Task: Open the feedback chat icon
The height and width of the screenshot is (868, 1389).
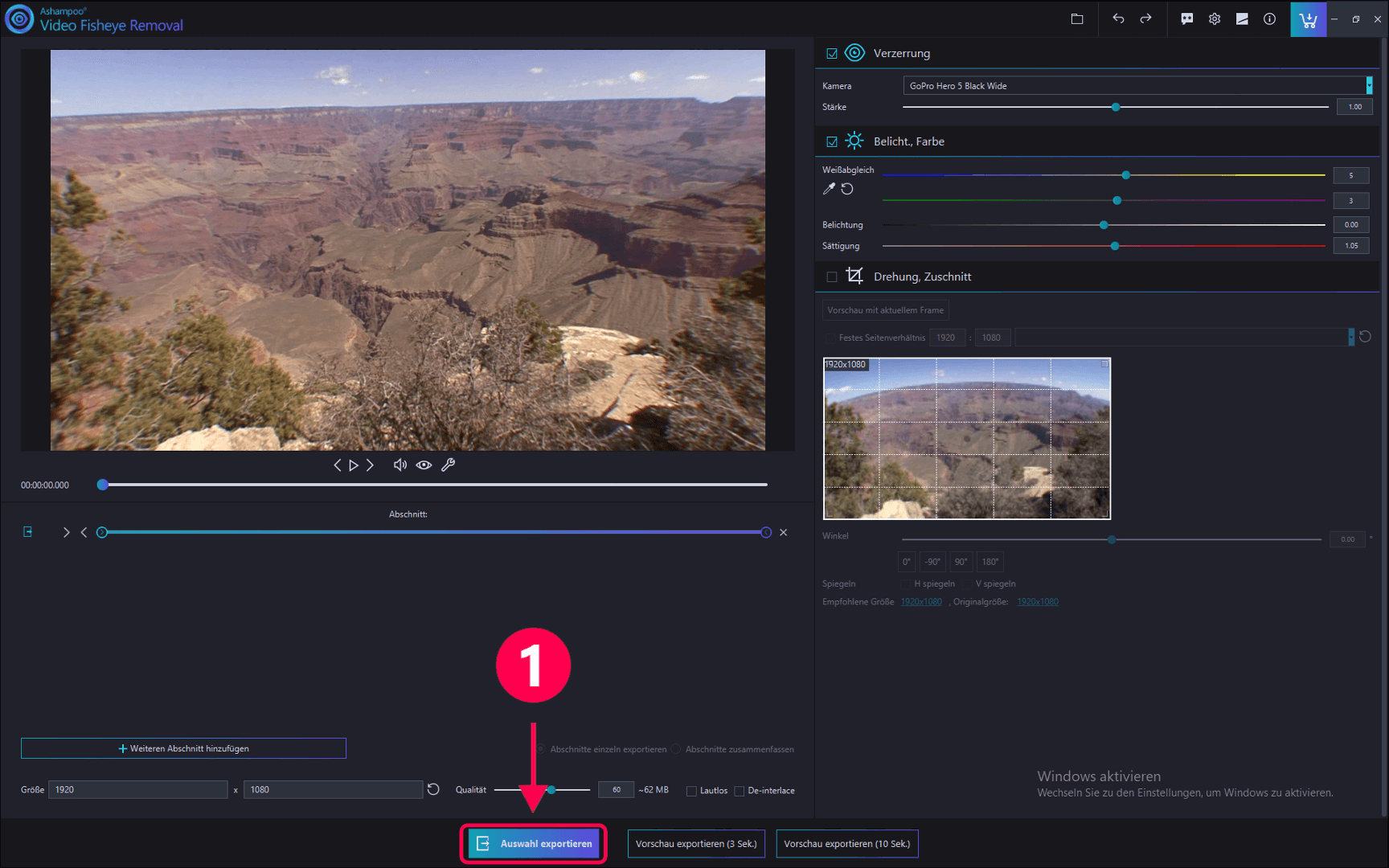Action: (1187, 19)
